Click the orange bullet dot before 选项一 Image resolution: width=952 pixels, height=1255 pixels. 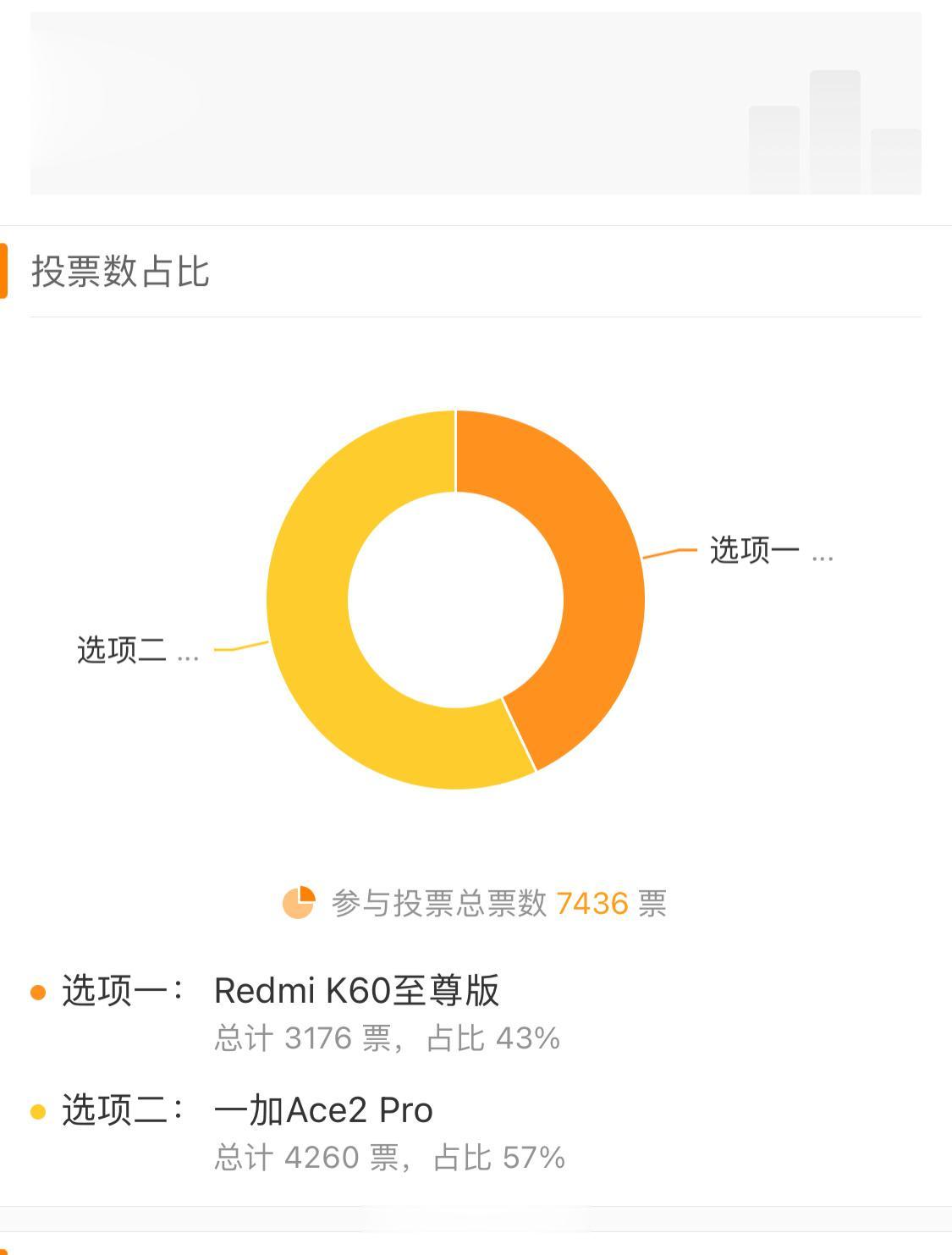(38, 992)
